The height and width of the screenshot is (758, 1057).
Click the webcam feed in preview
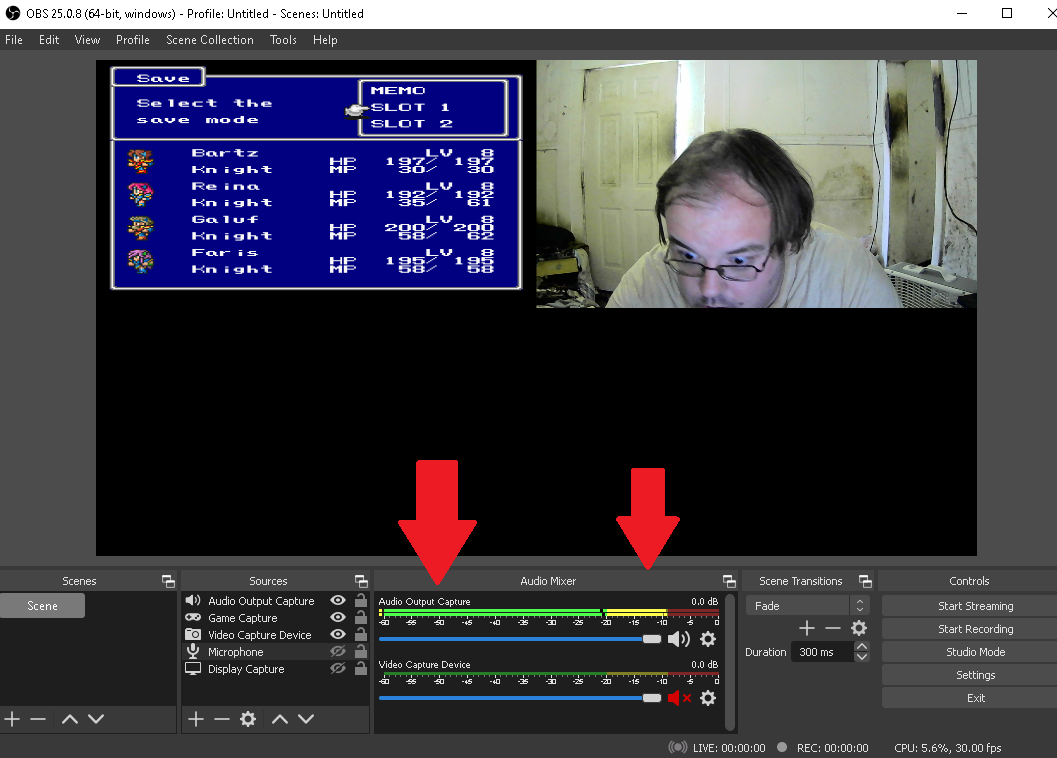click(756, 184)
